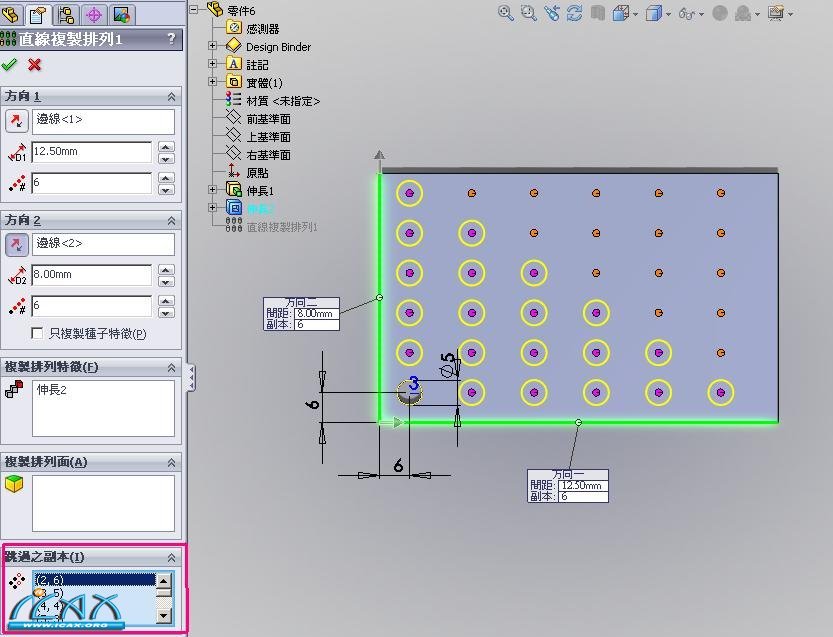833x637 pixels.
Task: Enable 只複製種子特徵 checkbox
Action: 38,333
